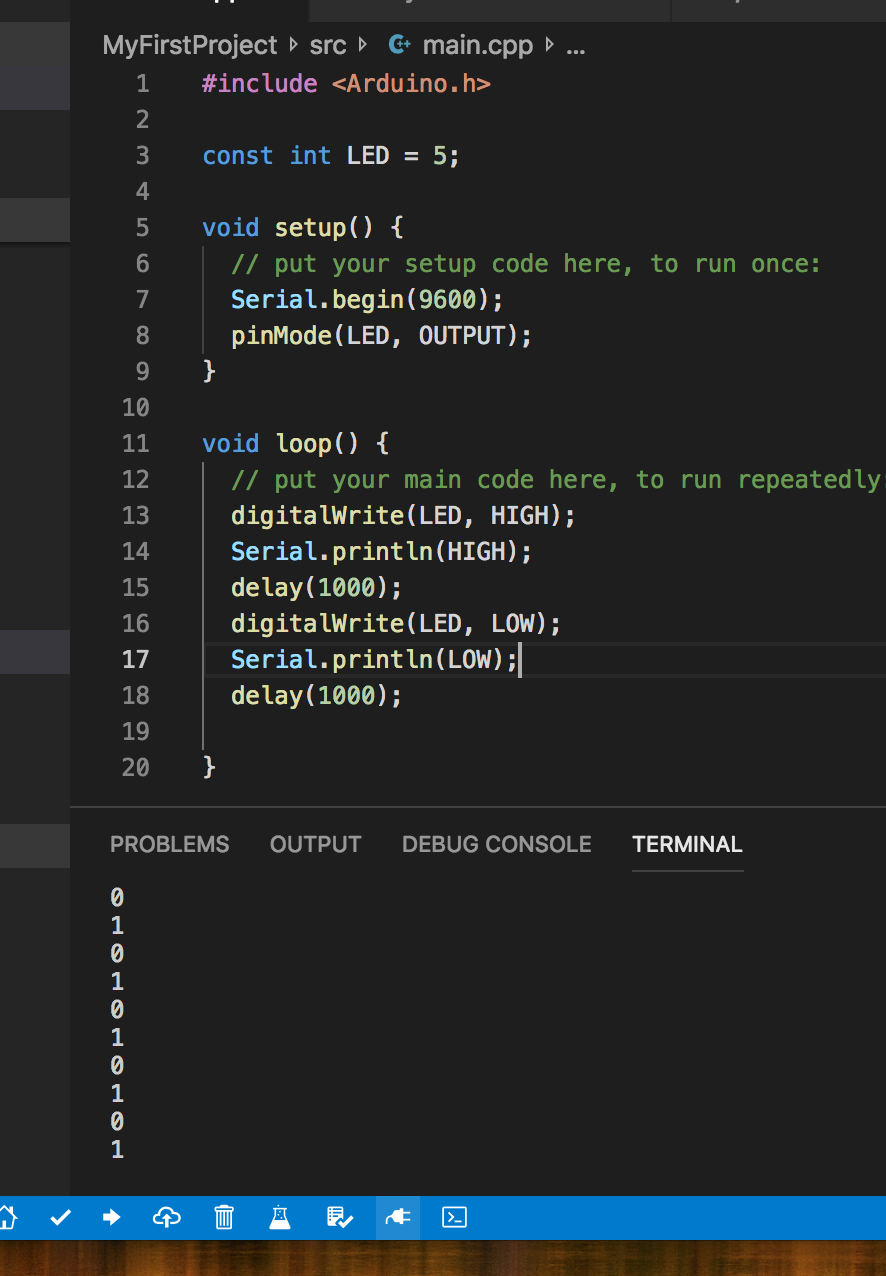
Task: Click the C++ file icon in breadcrumb
Action: (399, 45)
